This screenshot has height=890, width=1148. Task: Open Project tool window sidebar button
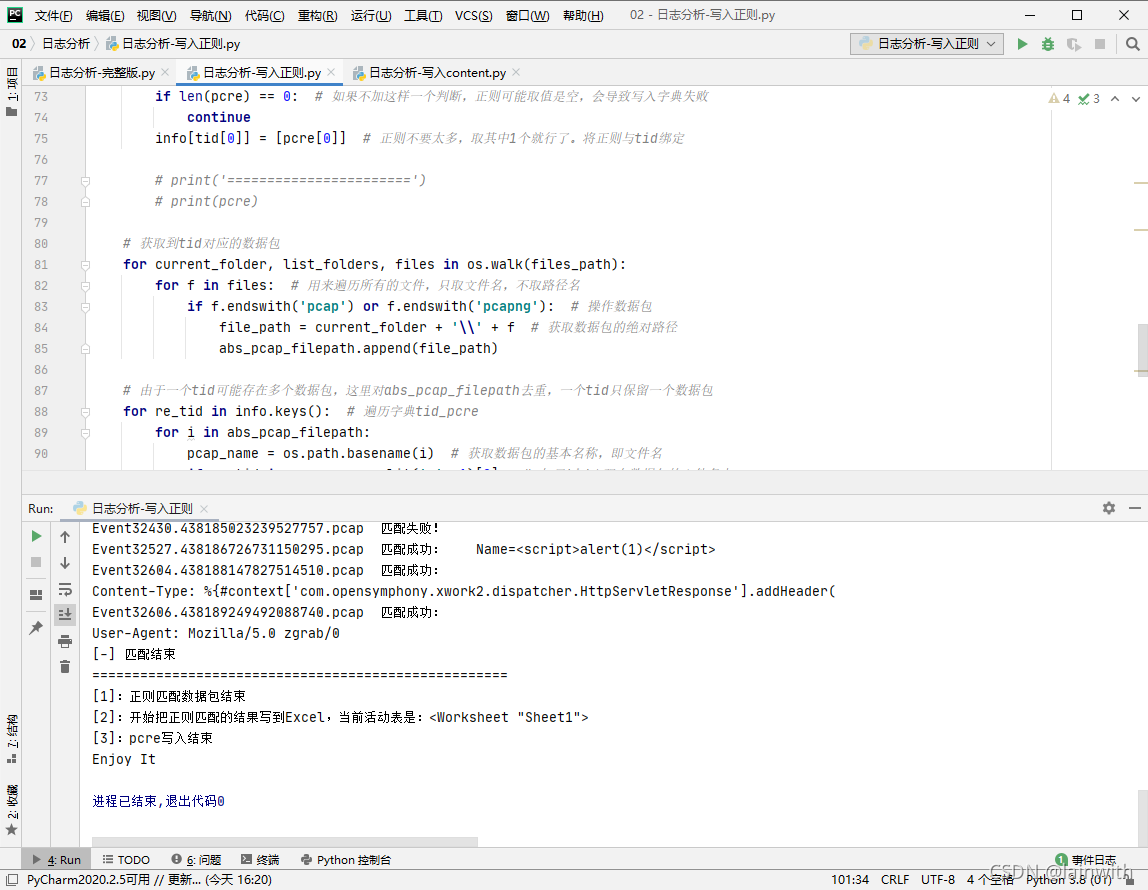11,91
